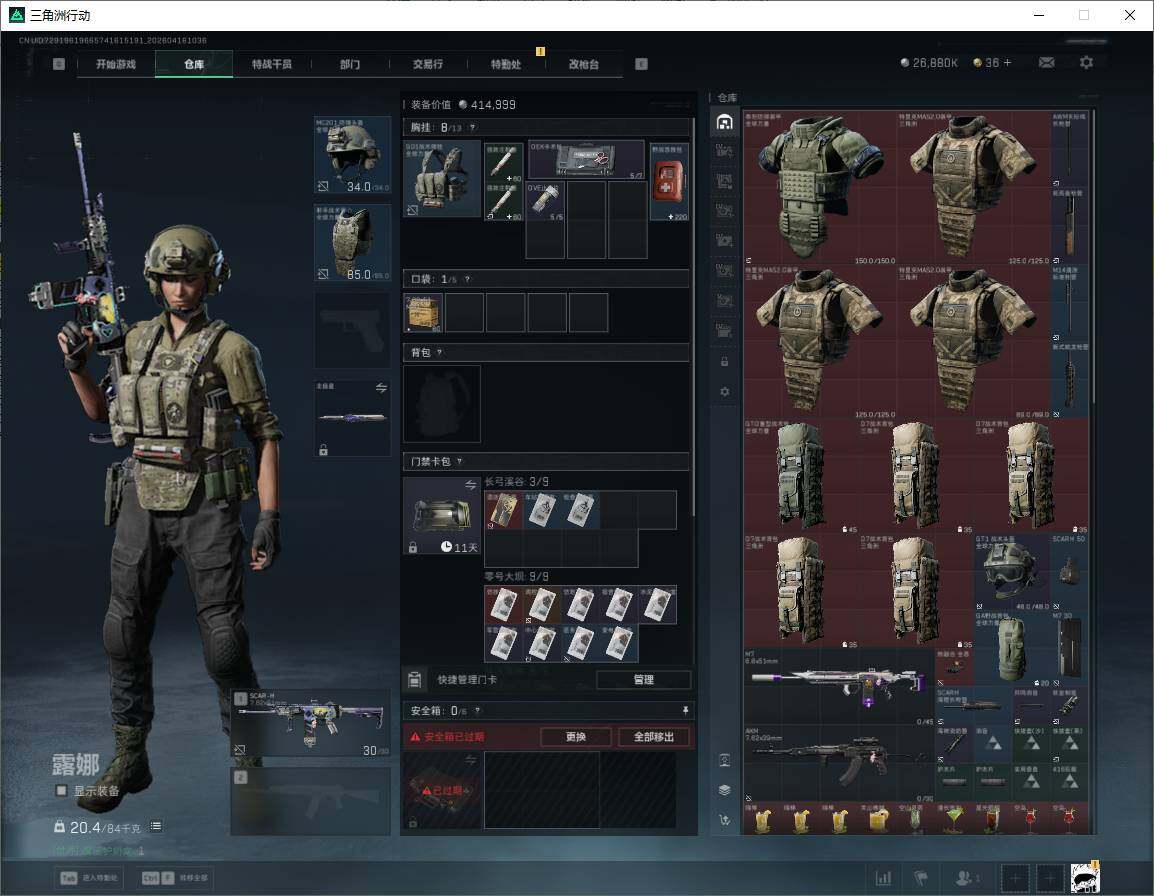Click the framed portrait icon in warehouse sidebar
The height and width of the screenshot is (896, 1154).
tap(724, 760)
